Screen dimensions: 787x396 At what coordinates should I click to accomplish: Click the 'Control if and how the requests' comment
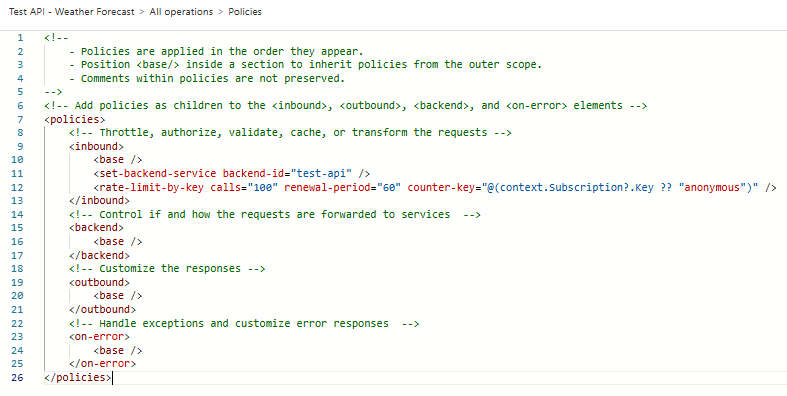(275, 215)
